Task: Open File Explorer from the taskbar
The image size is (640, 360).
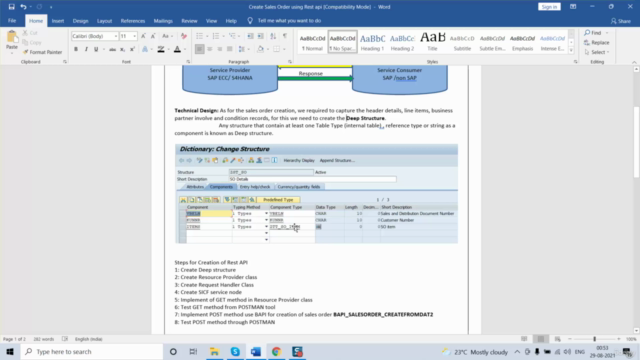Action: point(214,351)
